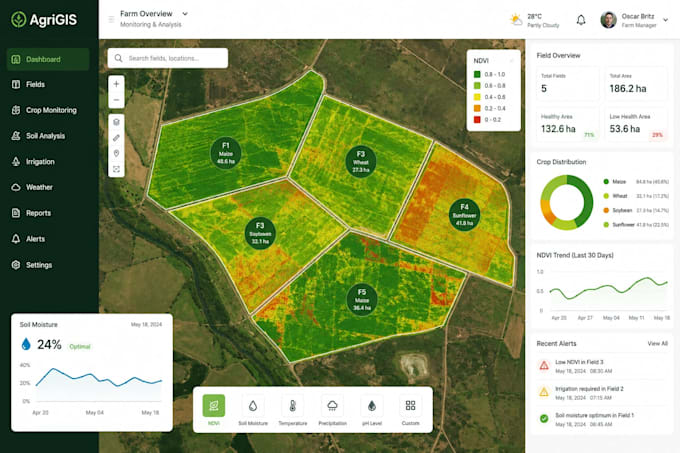Select the F3 Wheat field marker
680x453 pixels.
361,162
